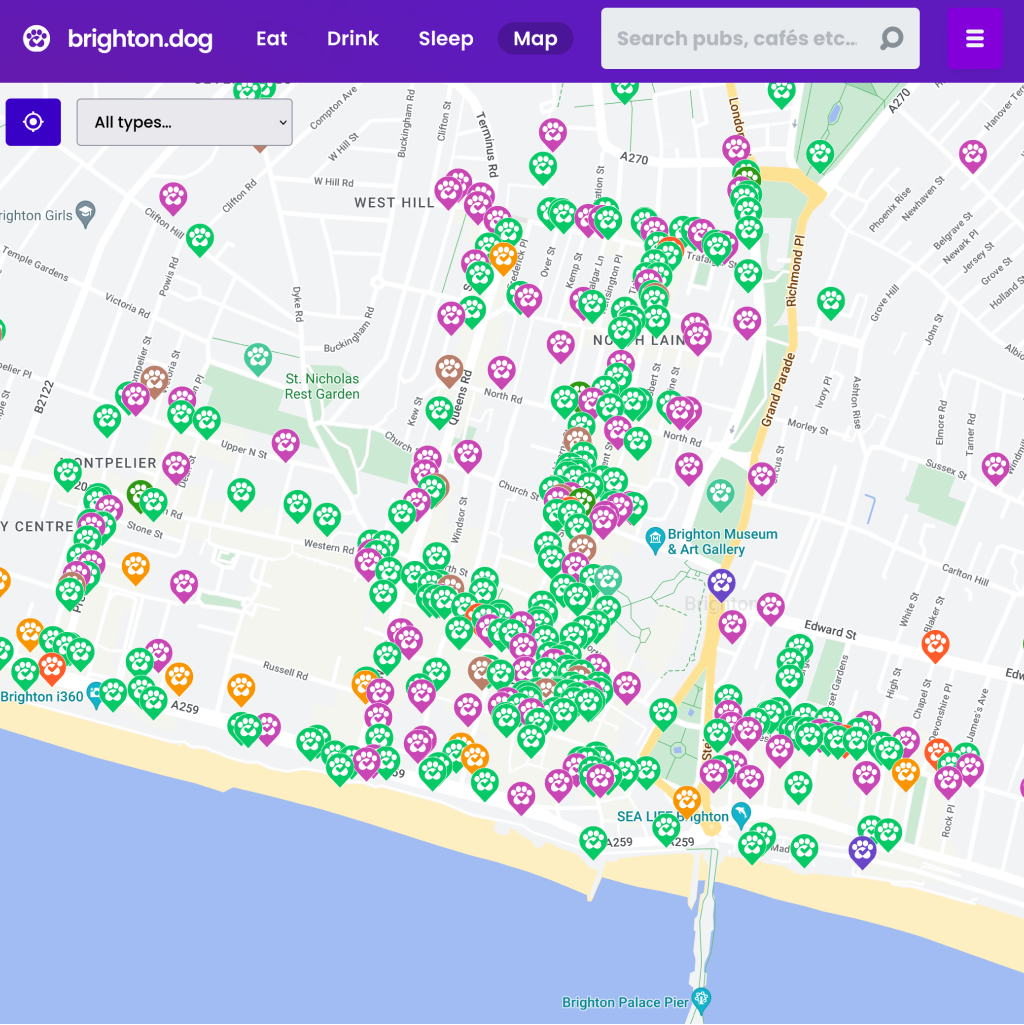The height and width of the screenshot is (1025, 1024).
Task: Select the dark green pin near Montpelier label
Action: pyautogui.click(x=139, y=494)
